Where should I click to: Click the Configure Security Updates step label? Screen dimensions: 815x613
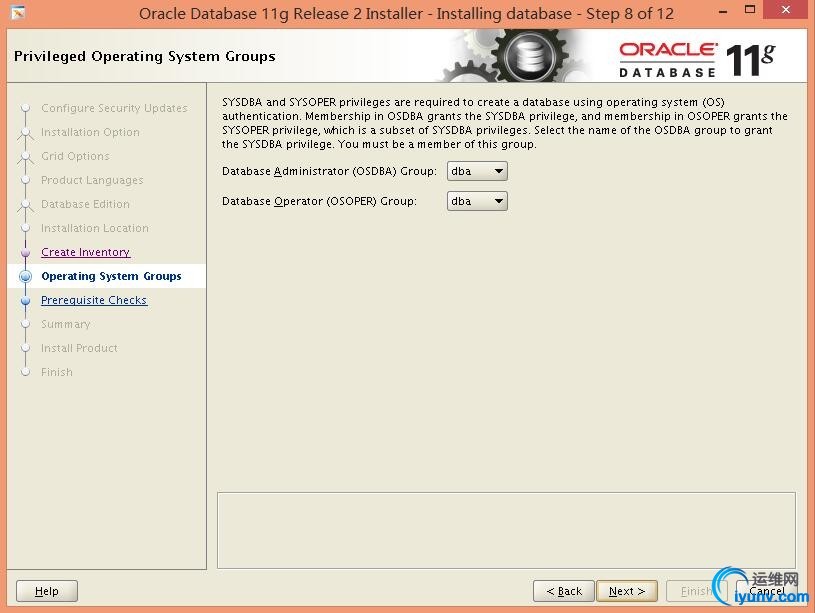pyautogui.click(x=114, y=108)
